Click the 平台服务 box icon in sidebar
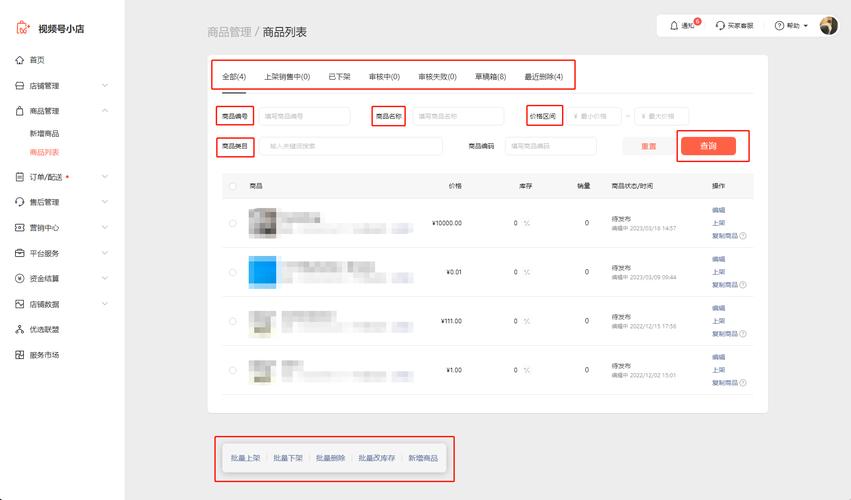This screenshot has width=851, height=500. [20, 253]
